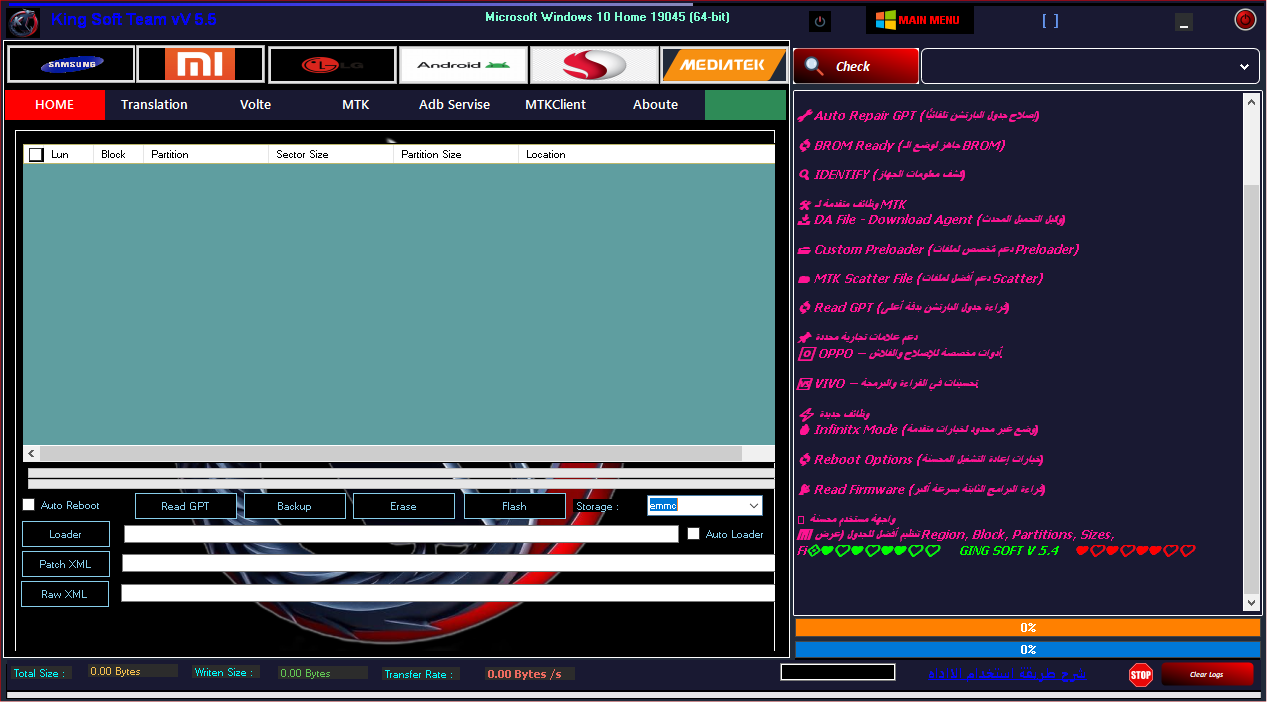
Task: Click the Custom Preloader log line
Action: pos(939,250)
